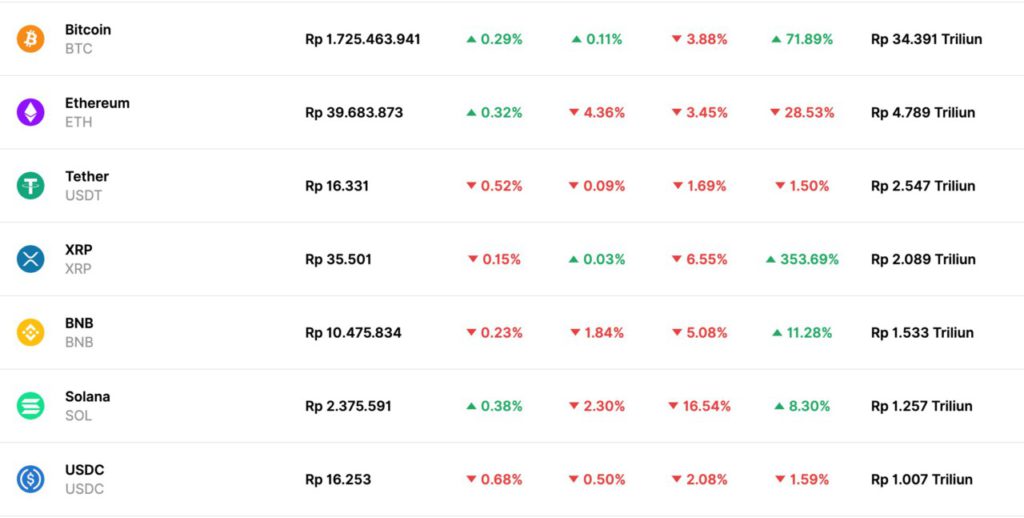The width and height of the screenshot is (1024, 518).
Task: Click Ethereum's 28.53% decline value
Action: tap(808, 113)
